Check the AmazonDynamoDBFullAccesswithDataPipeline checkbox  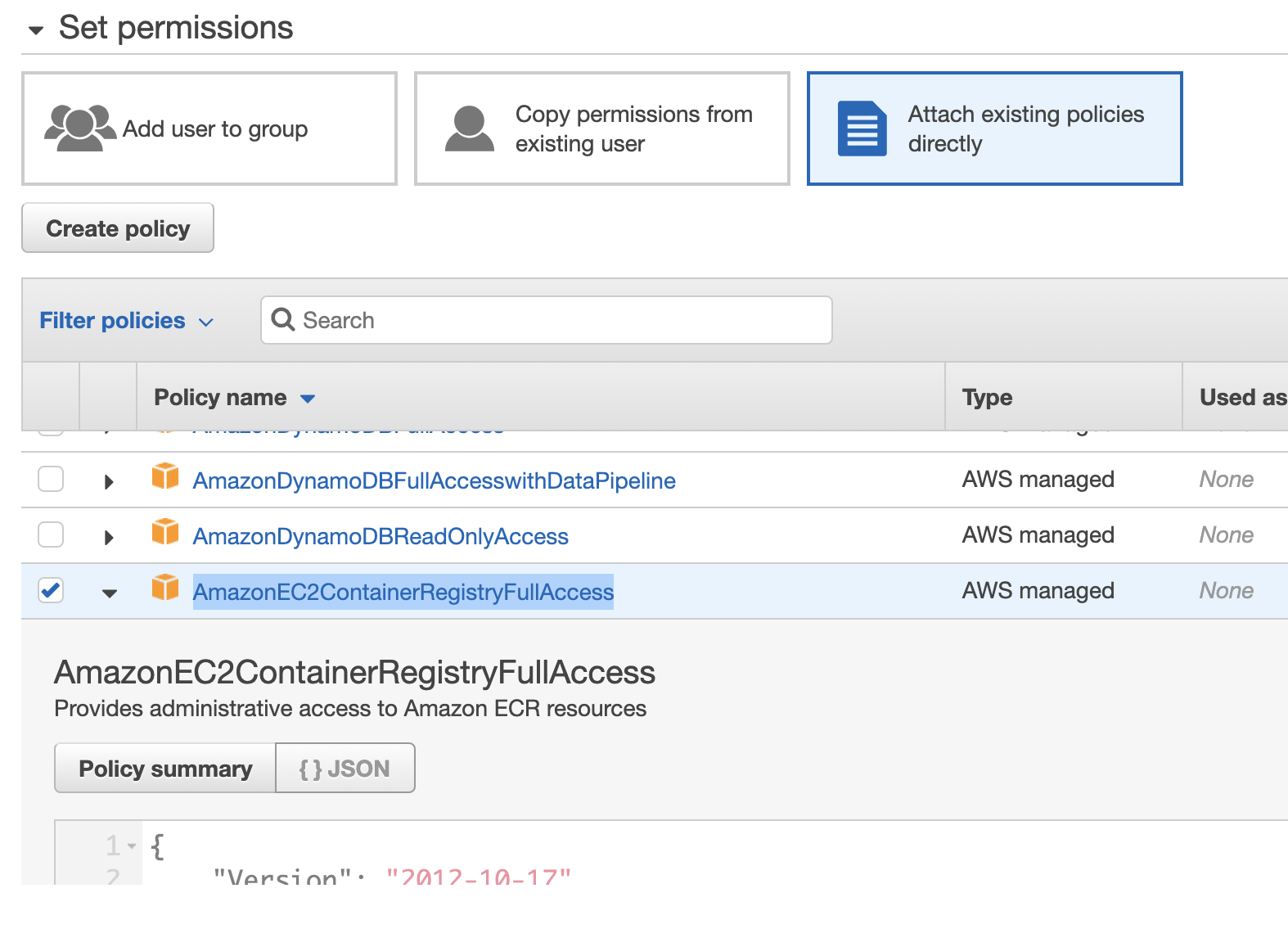(x=51, y=479)
